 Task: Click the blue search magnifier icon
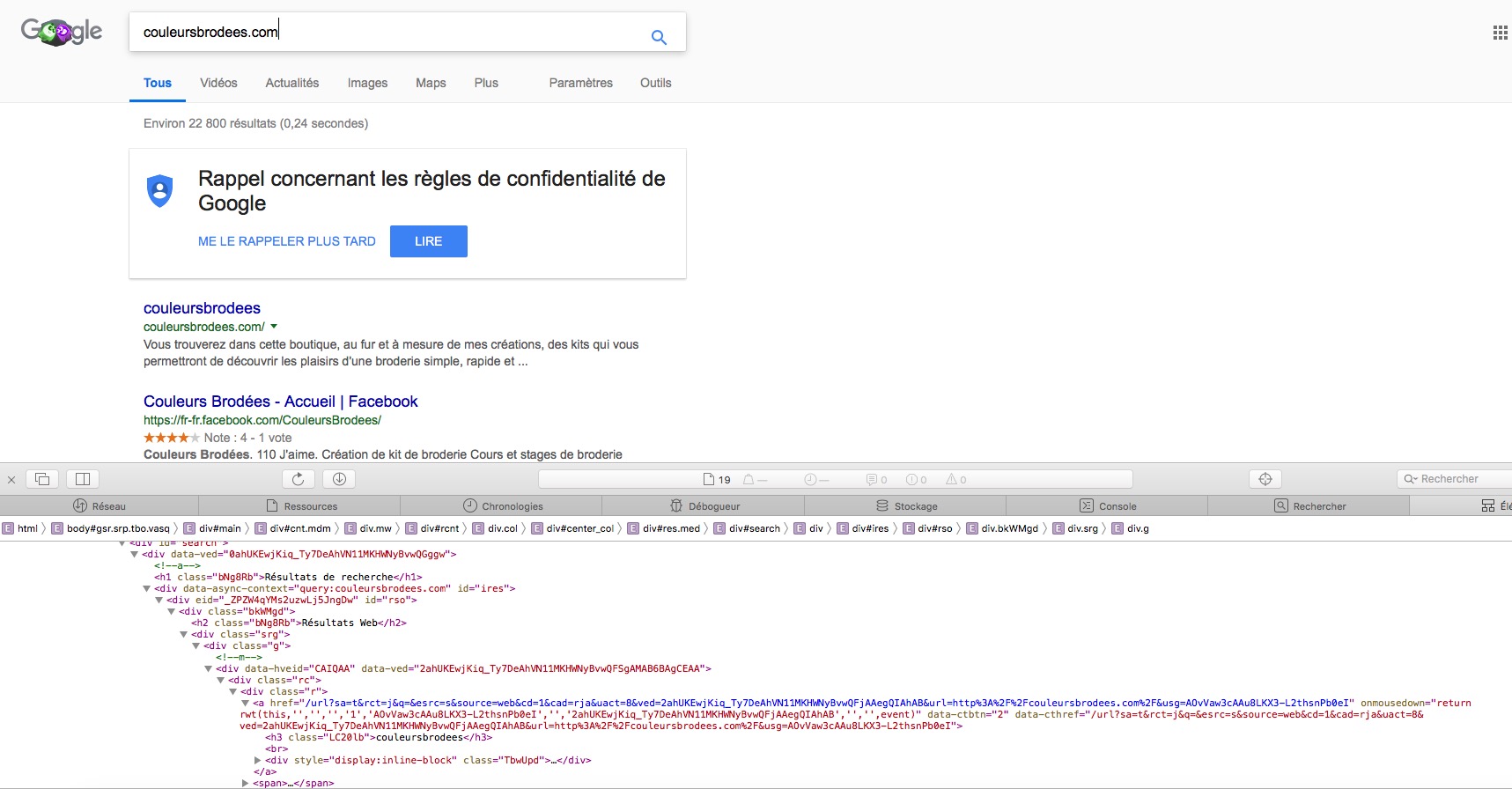pos(659,37)
